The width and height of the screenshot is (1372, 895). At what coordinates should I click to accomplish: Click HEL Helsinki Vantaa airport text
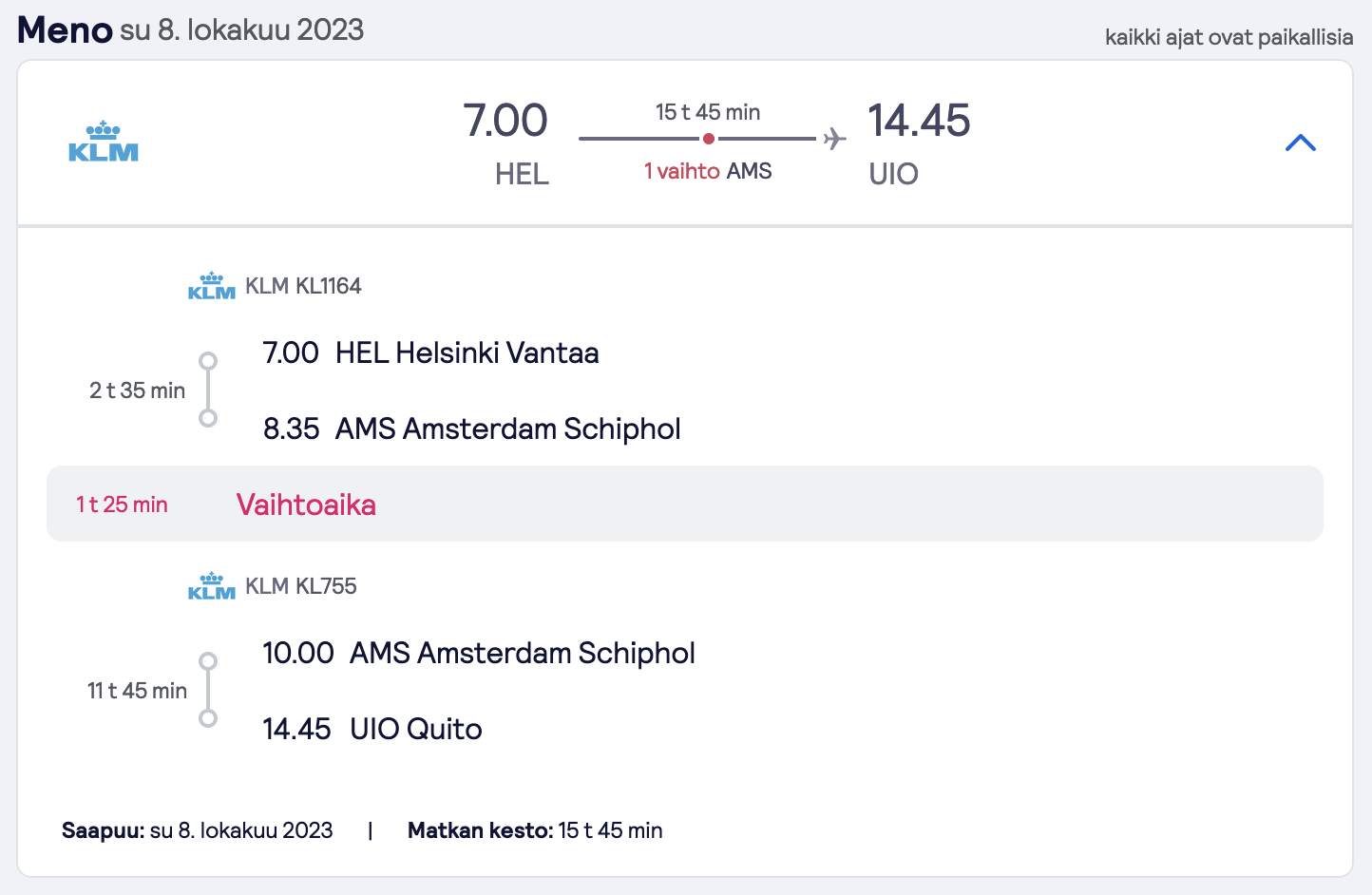click(x=467, y=352)
